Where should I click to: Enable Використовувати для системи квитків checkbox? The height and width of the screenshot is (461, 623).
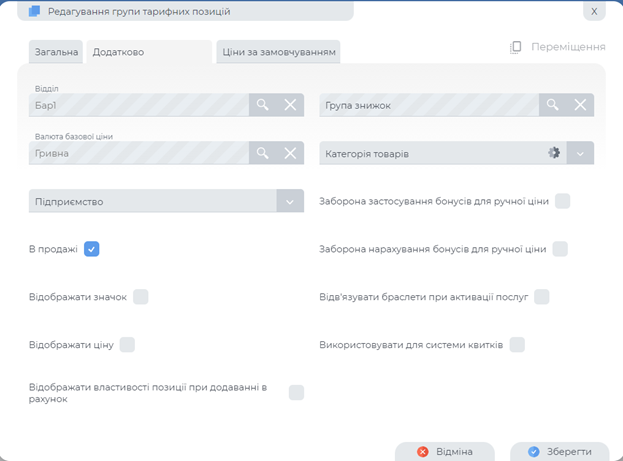517,345
